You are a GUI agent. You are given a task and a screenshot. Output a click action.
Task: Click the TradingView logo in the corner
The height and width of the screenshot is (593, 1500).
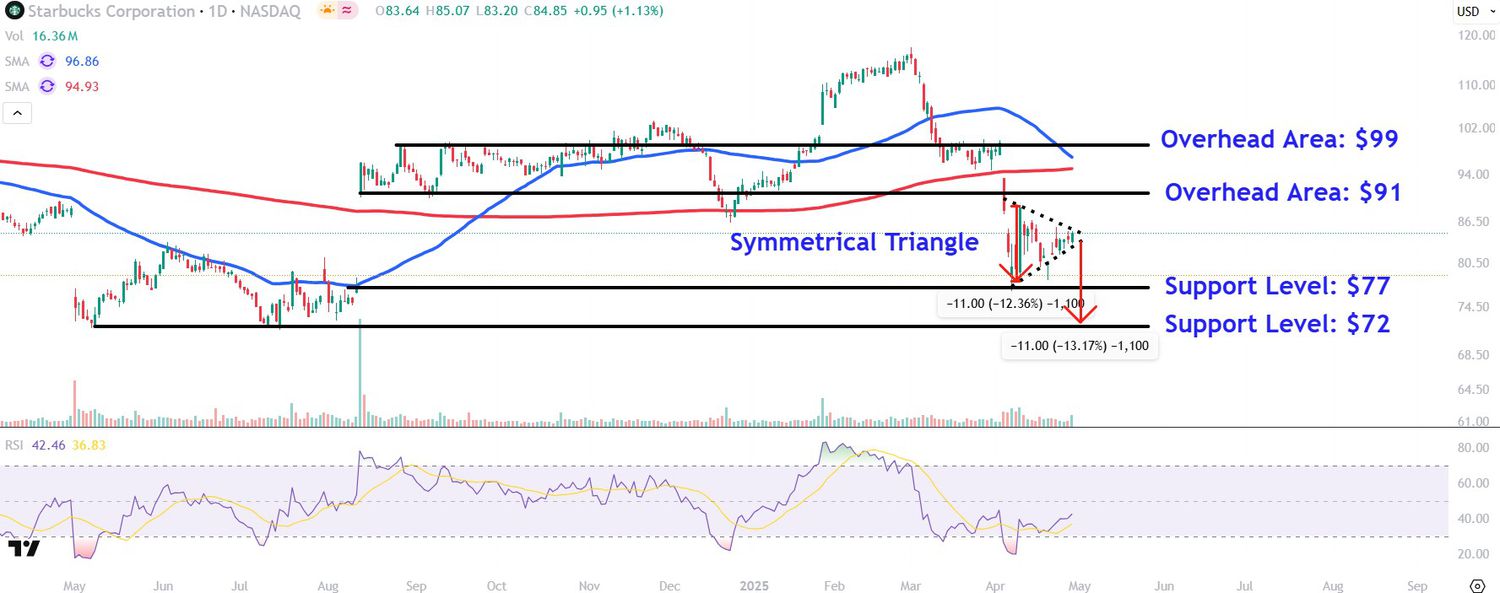[x=23, y=549]
